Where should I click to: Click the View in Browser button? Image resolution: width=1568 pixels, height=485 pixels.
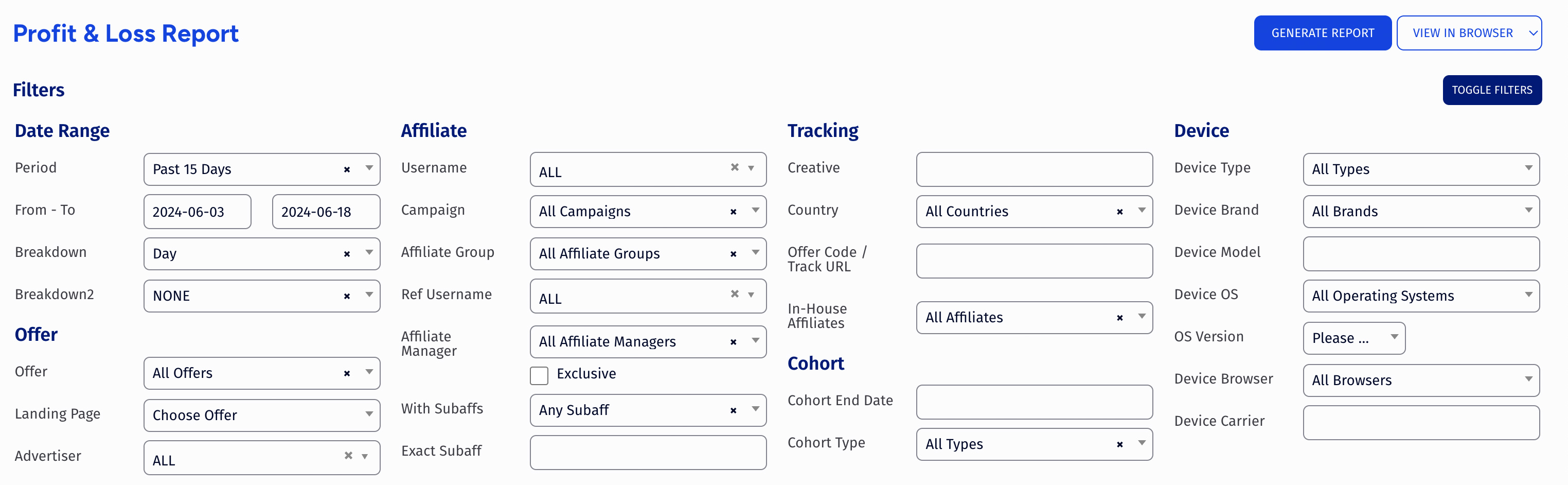[1462, 33]
